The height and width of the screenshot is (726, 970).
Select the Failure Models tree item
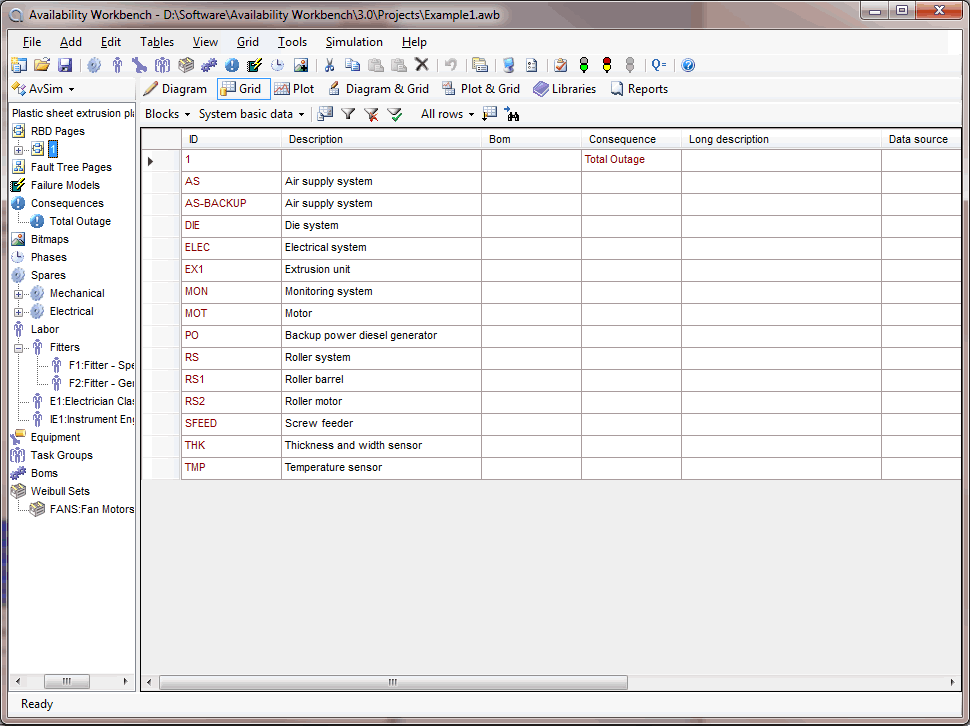point(65,185)
